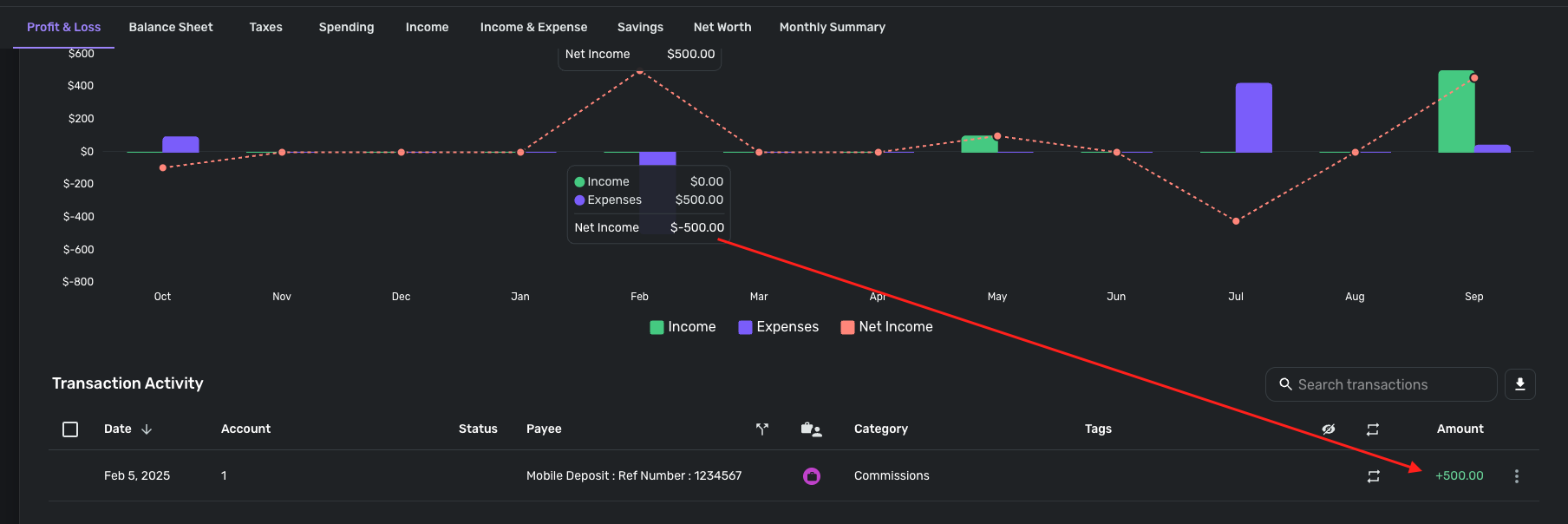The height and width of the screenshot is (524, 1568).
Task: Click the business/personal briefcase header icon
Action: click(x=811, y=429)
